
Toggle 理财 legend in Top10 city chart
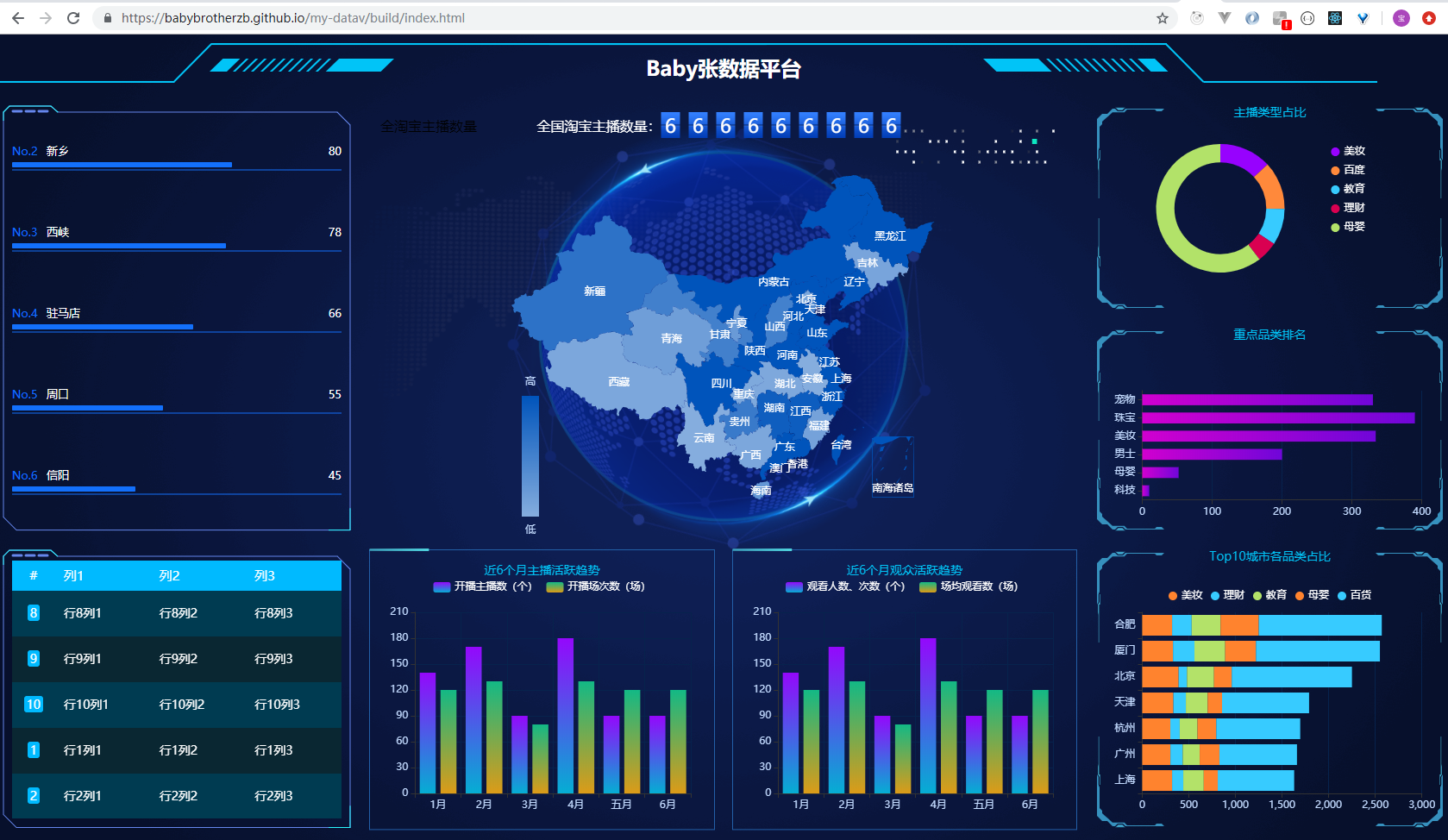[x=1228, y=595]
